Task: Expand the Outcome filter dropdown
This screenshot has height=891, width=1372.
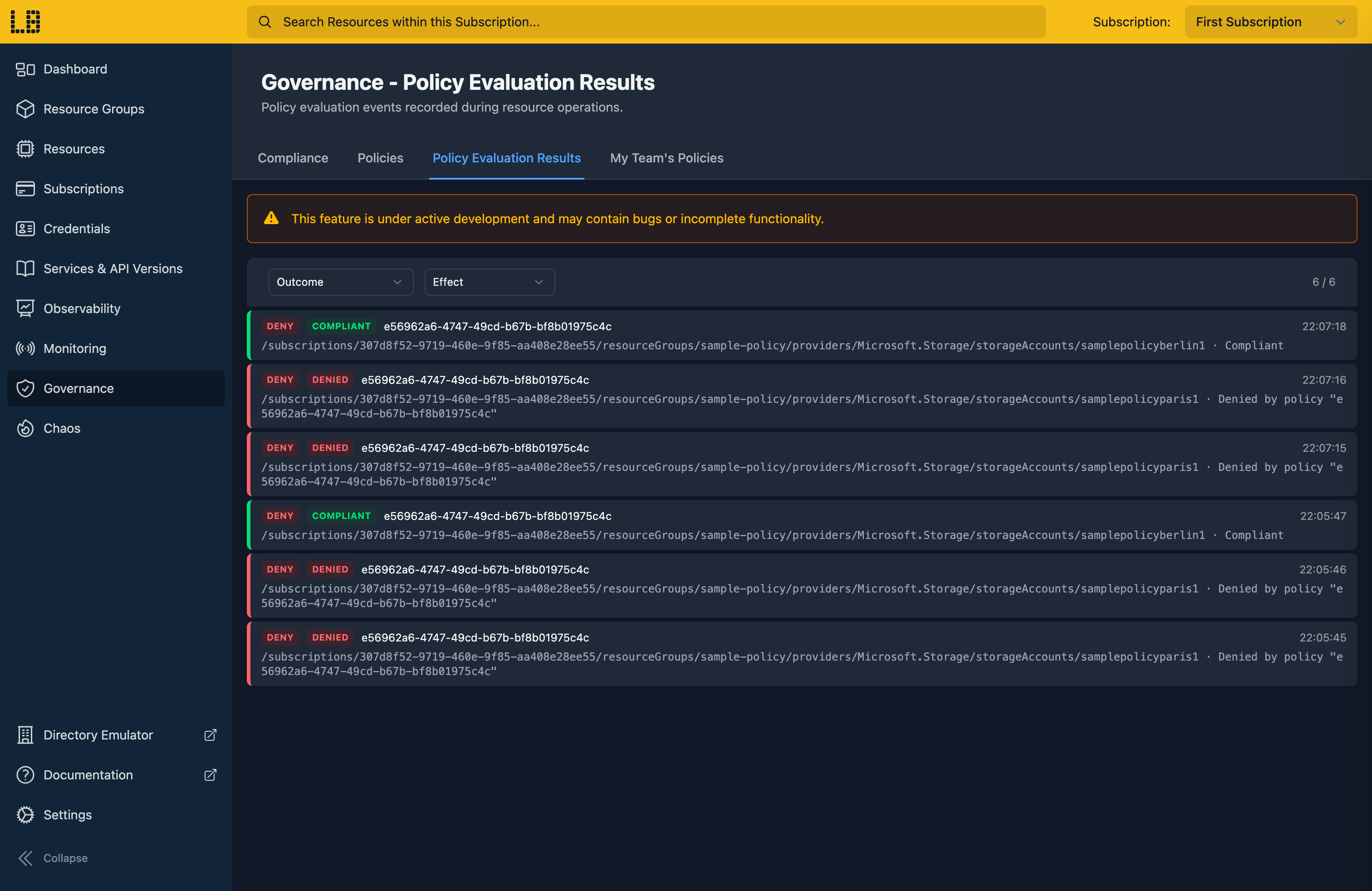Action: [341, 282]
